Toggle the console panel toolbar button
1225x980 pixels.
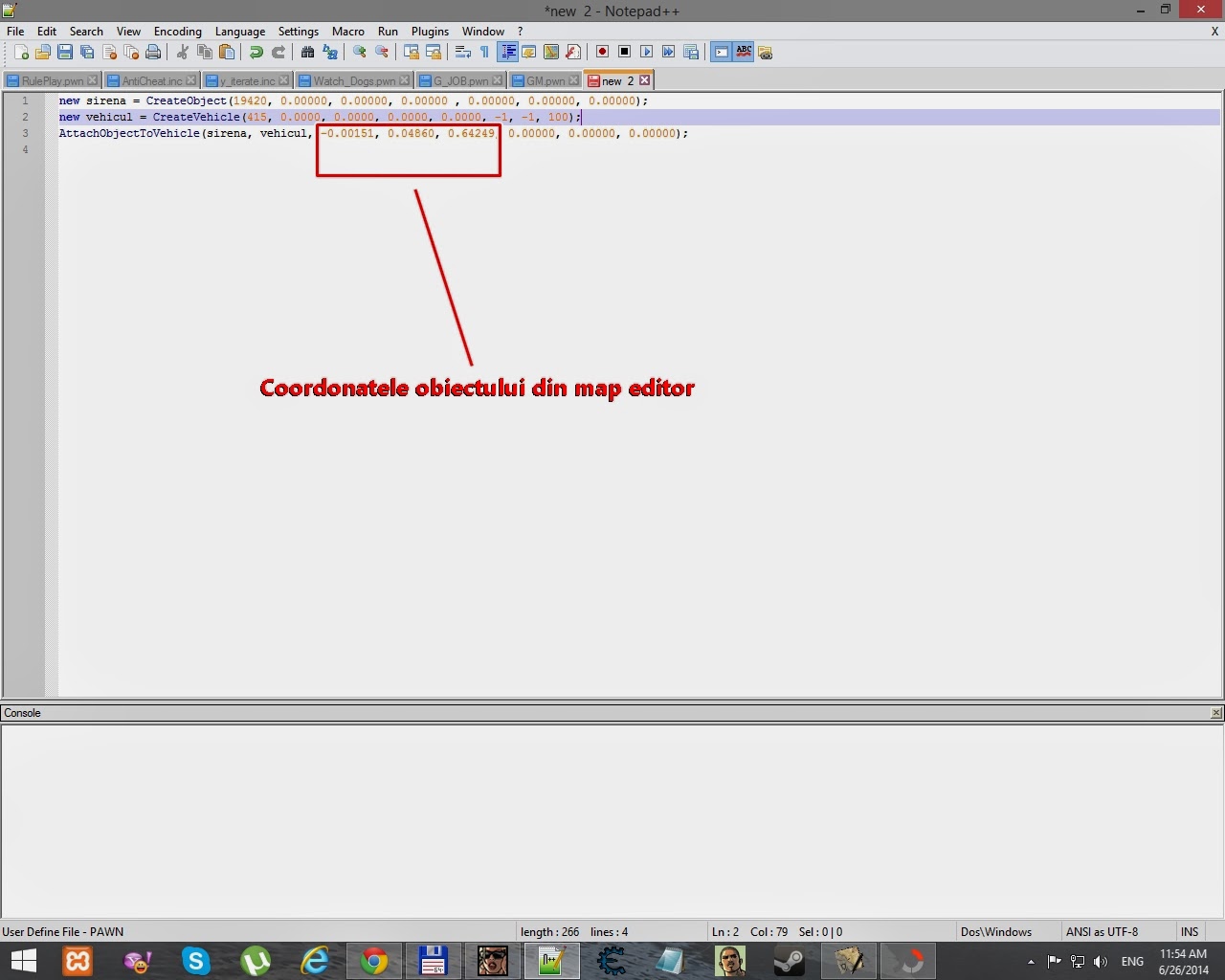click(x=722, y=52)
